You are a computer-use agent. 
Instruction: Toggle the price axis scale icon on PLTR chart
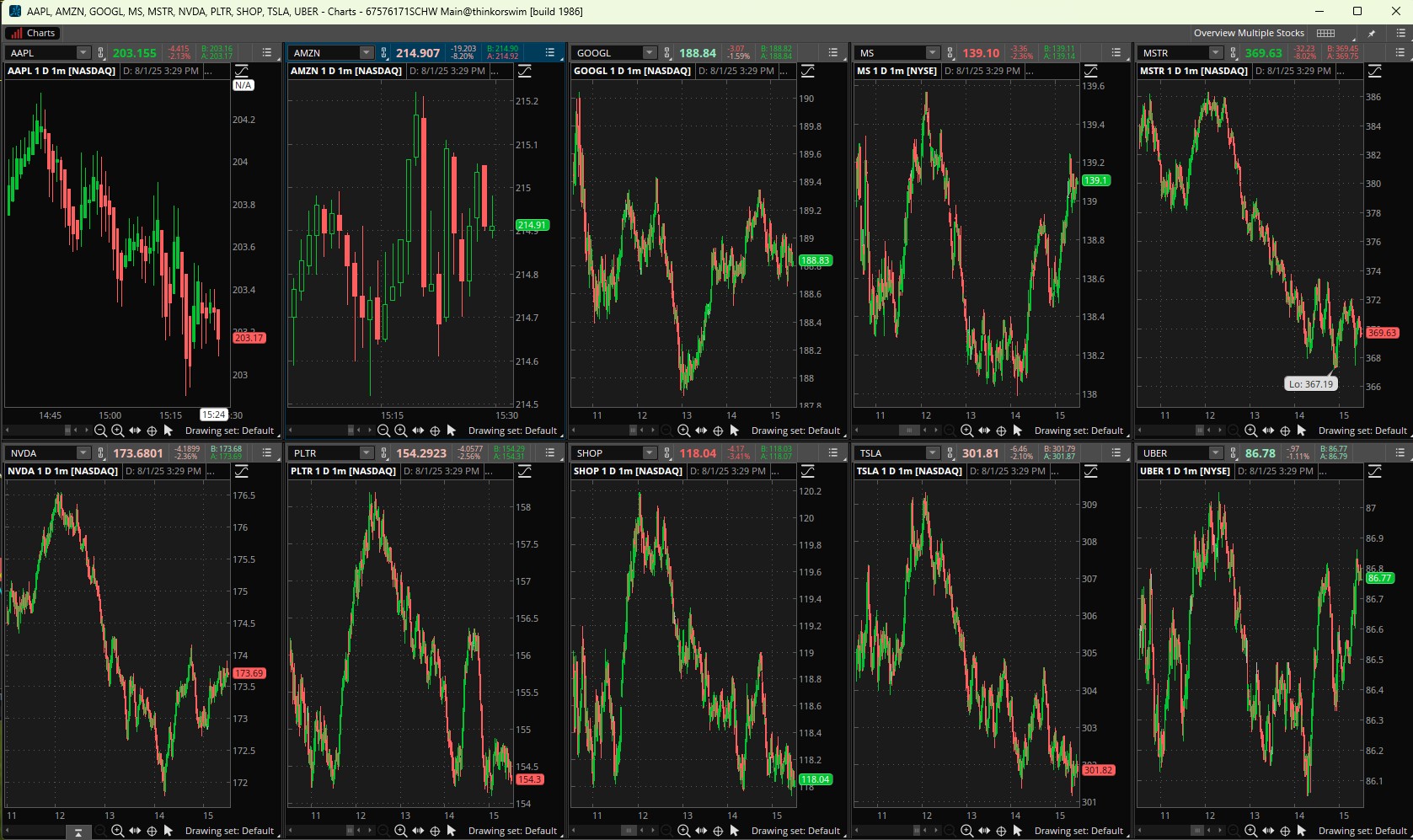525,471
